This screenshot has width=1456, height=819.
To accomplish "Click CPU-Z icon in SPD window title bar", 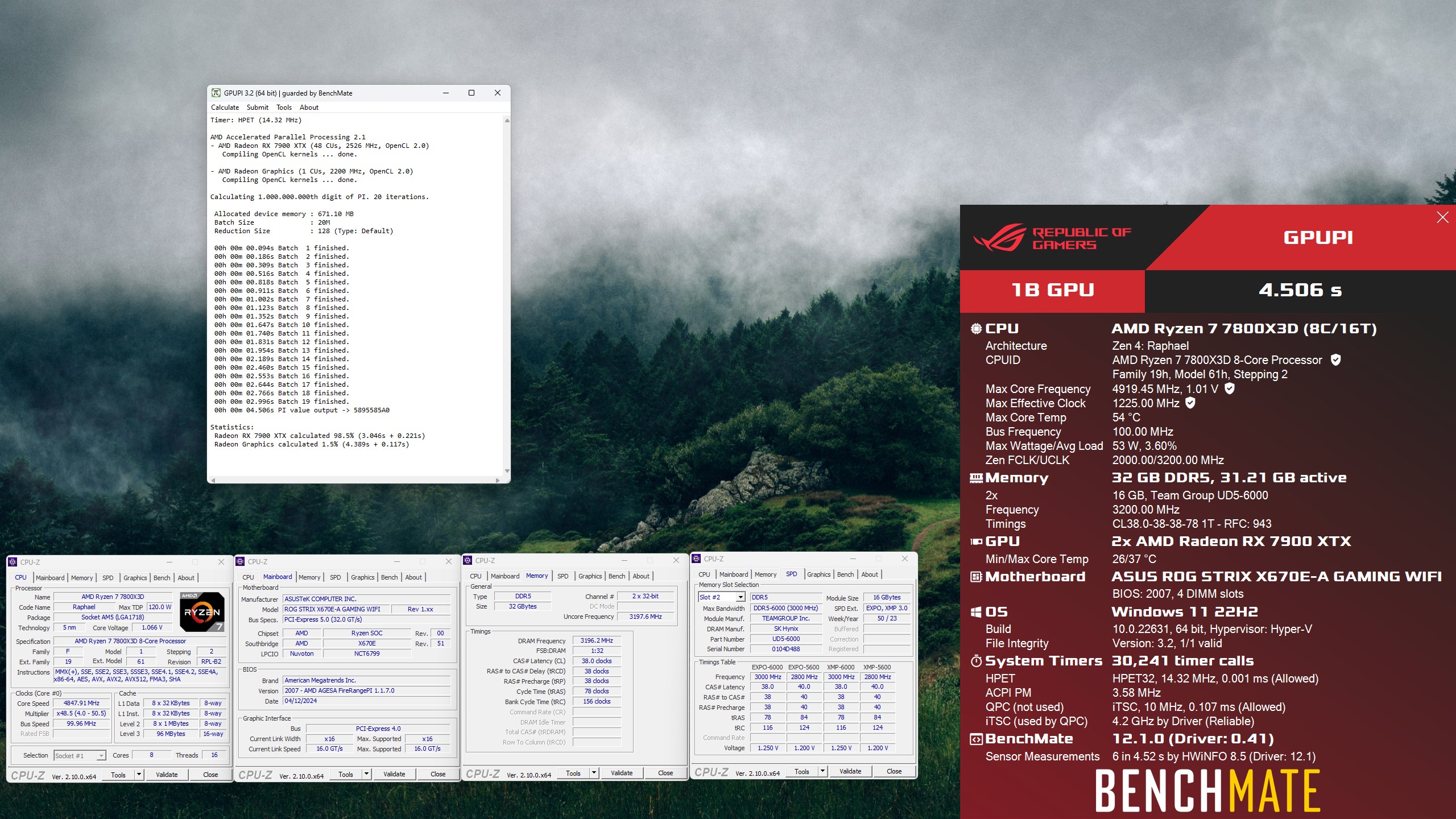I will coord(697,559).
